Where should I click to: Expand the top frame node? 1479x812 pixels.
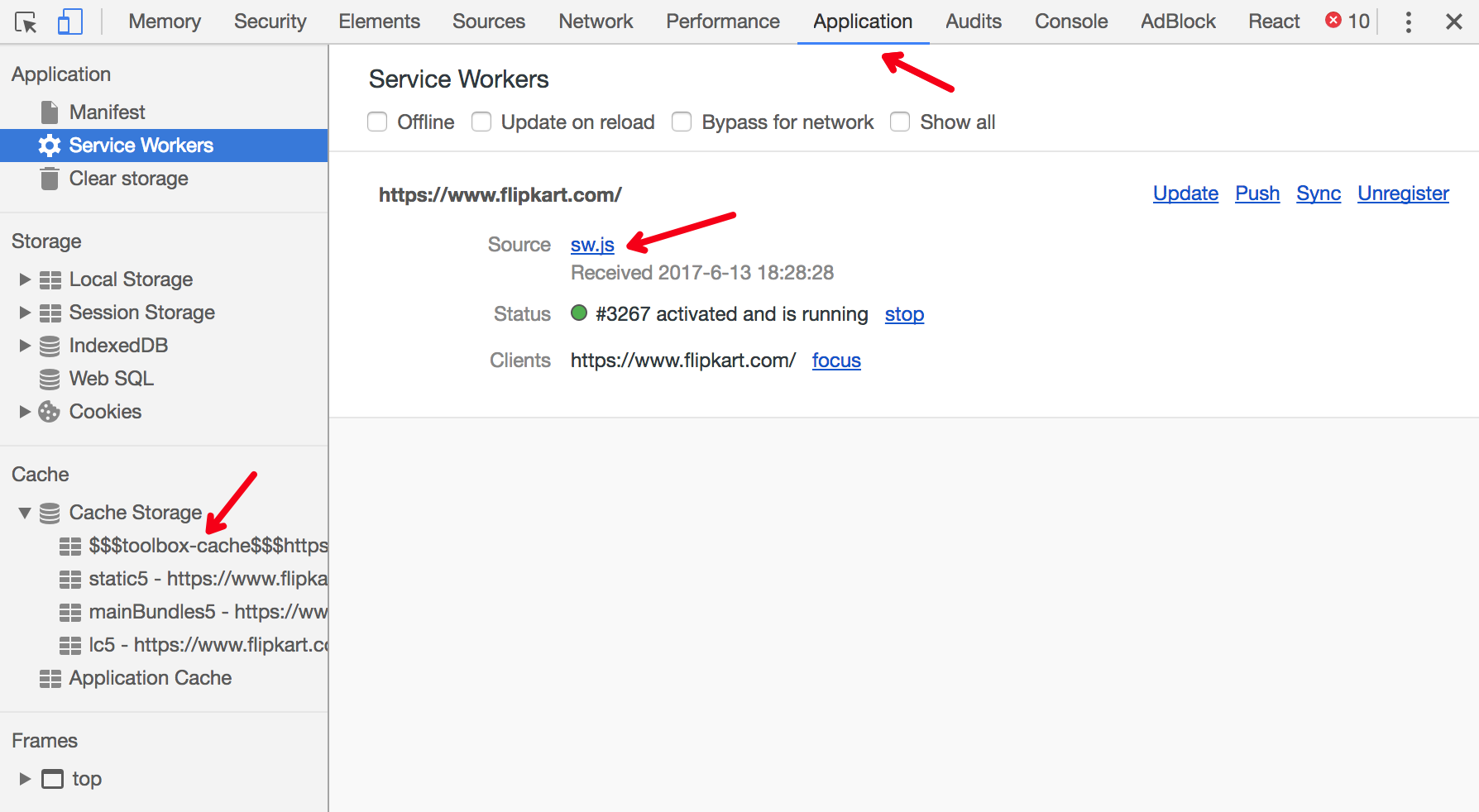[25, 779]
